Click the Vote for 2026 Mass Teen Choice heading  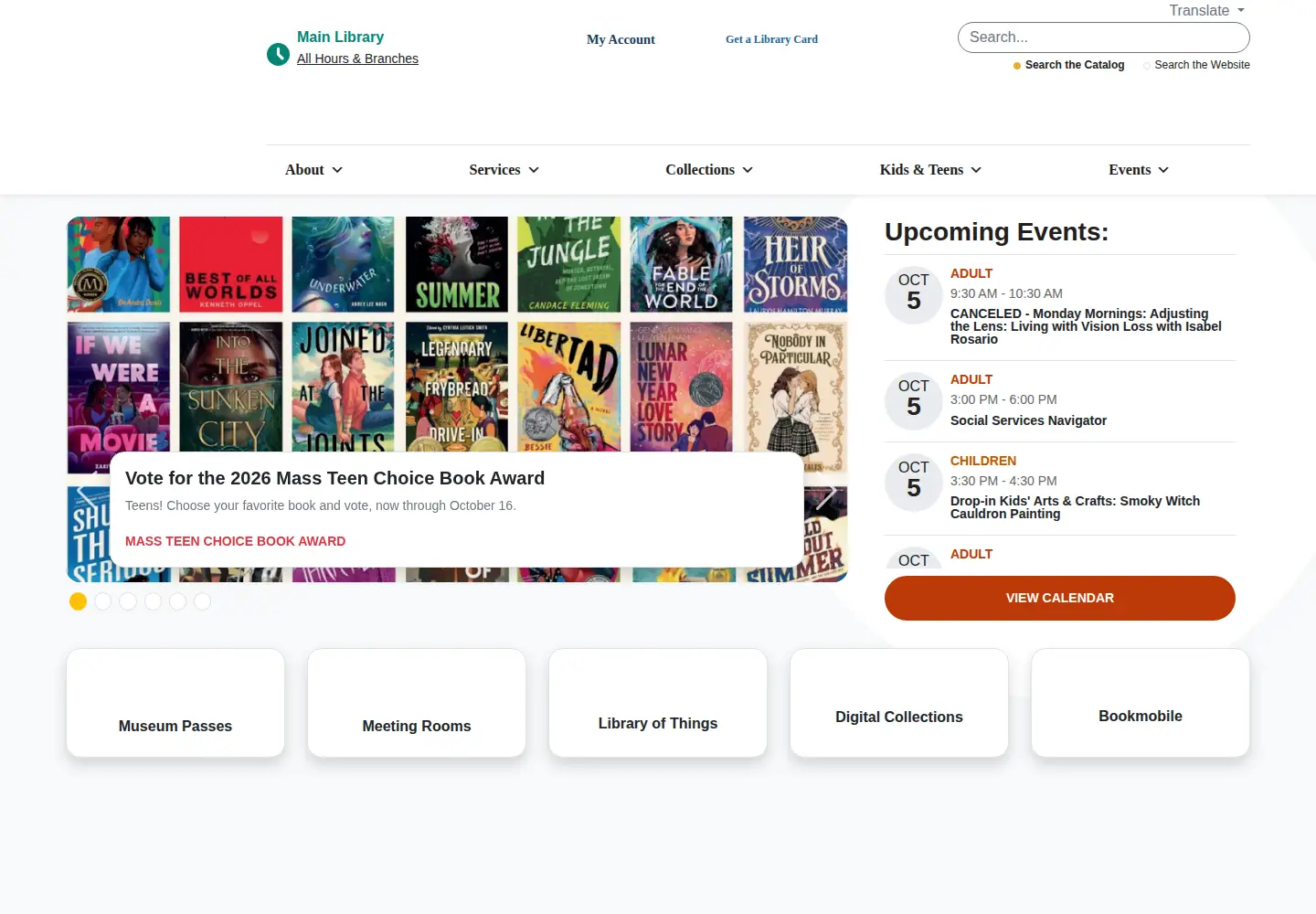334,478
